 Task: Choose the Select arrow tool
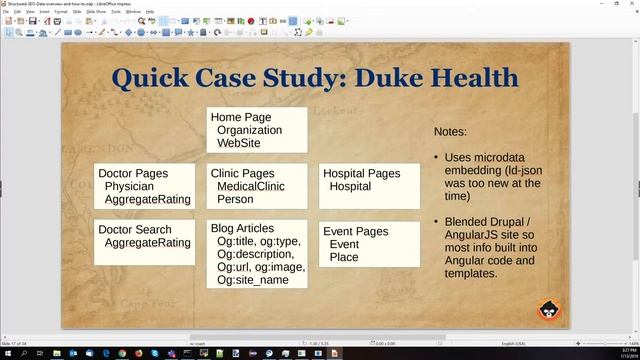(9, 32)
